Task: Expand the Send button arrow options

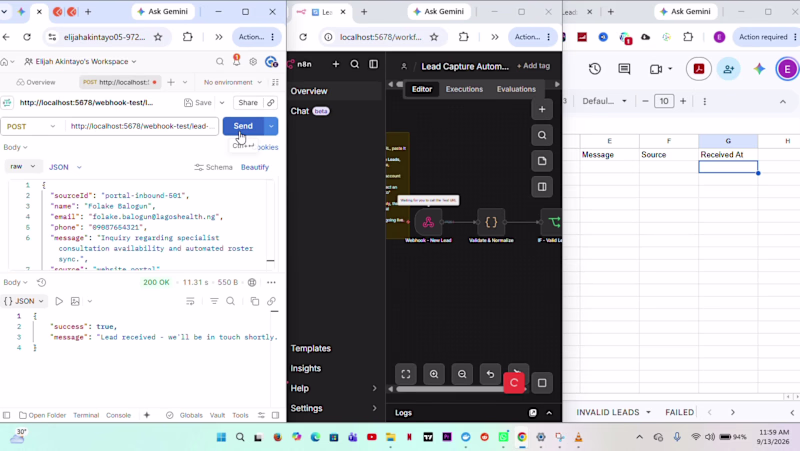Action: 271,126
